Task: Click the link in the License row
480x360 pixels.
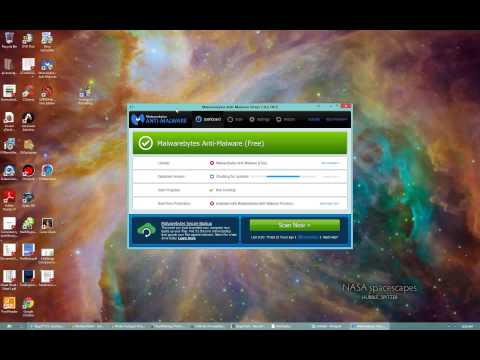Action: [330, 163]
